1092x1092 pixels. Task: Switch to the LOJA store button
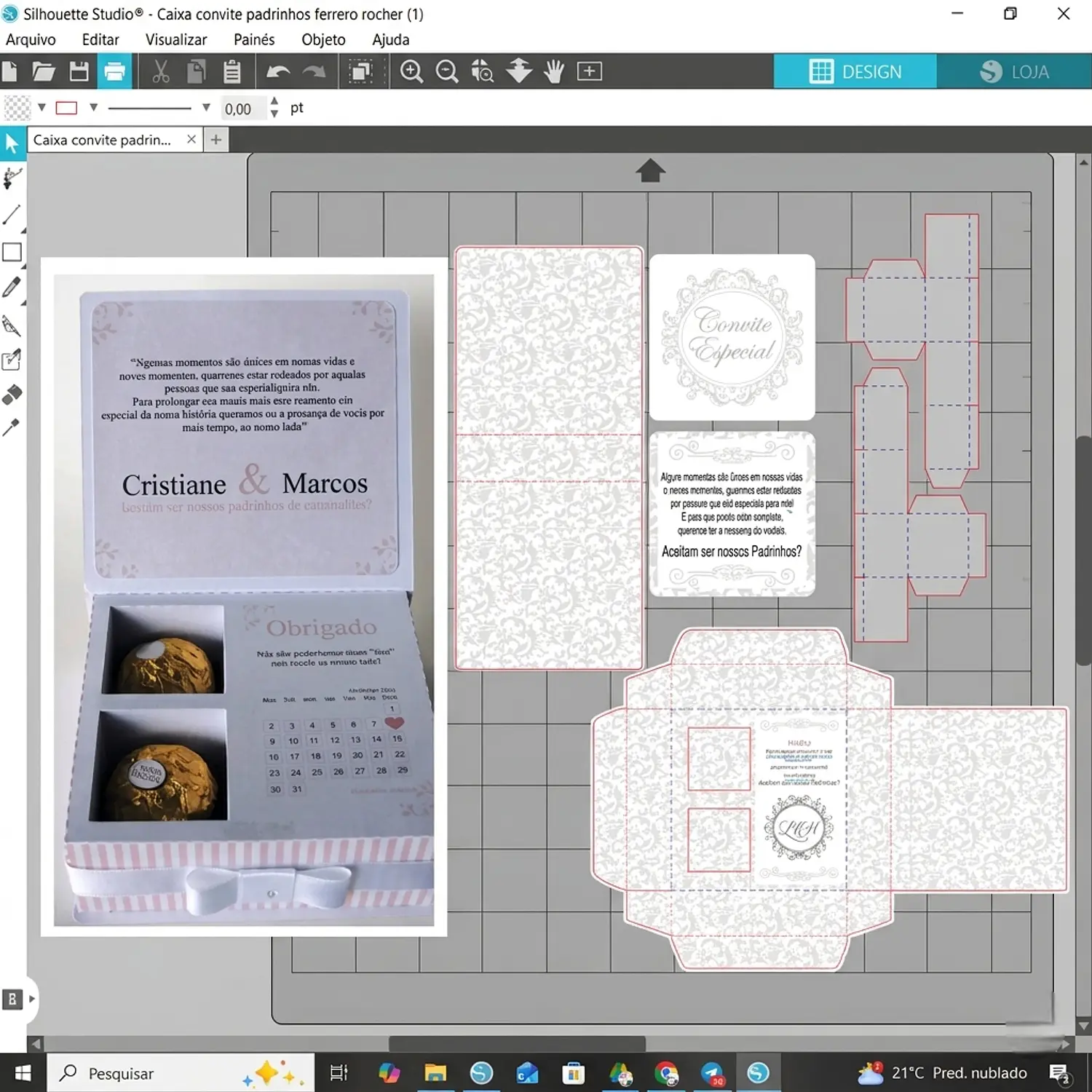(x=1014, y=71)
